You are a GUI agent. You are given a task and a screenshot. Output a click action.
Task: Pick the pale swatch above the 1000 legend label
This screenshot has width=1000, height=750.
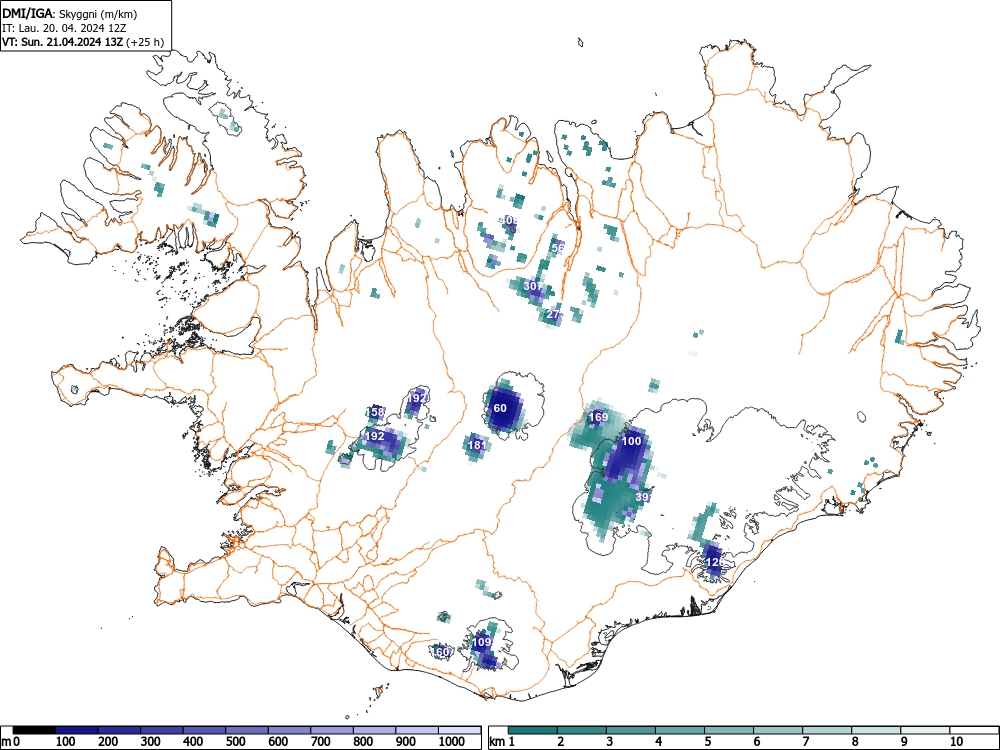click(x=459, y=730)
